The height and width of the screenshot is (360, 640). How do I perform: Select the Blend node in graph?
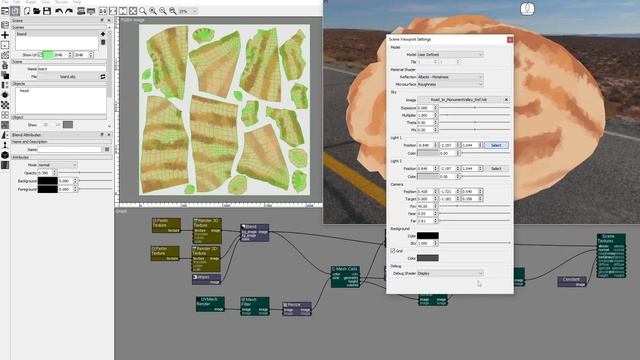[254, 232]
